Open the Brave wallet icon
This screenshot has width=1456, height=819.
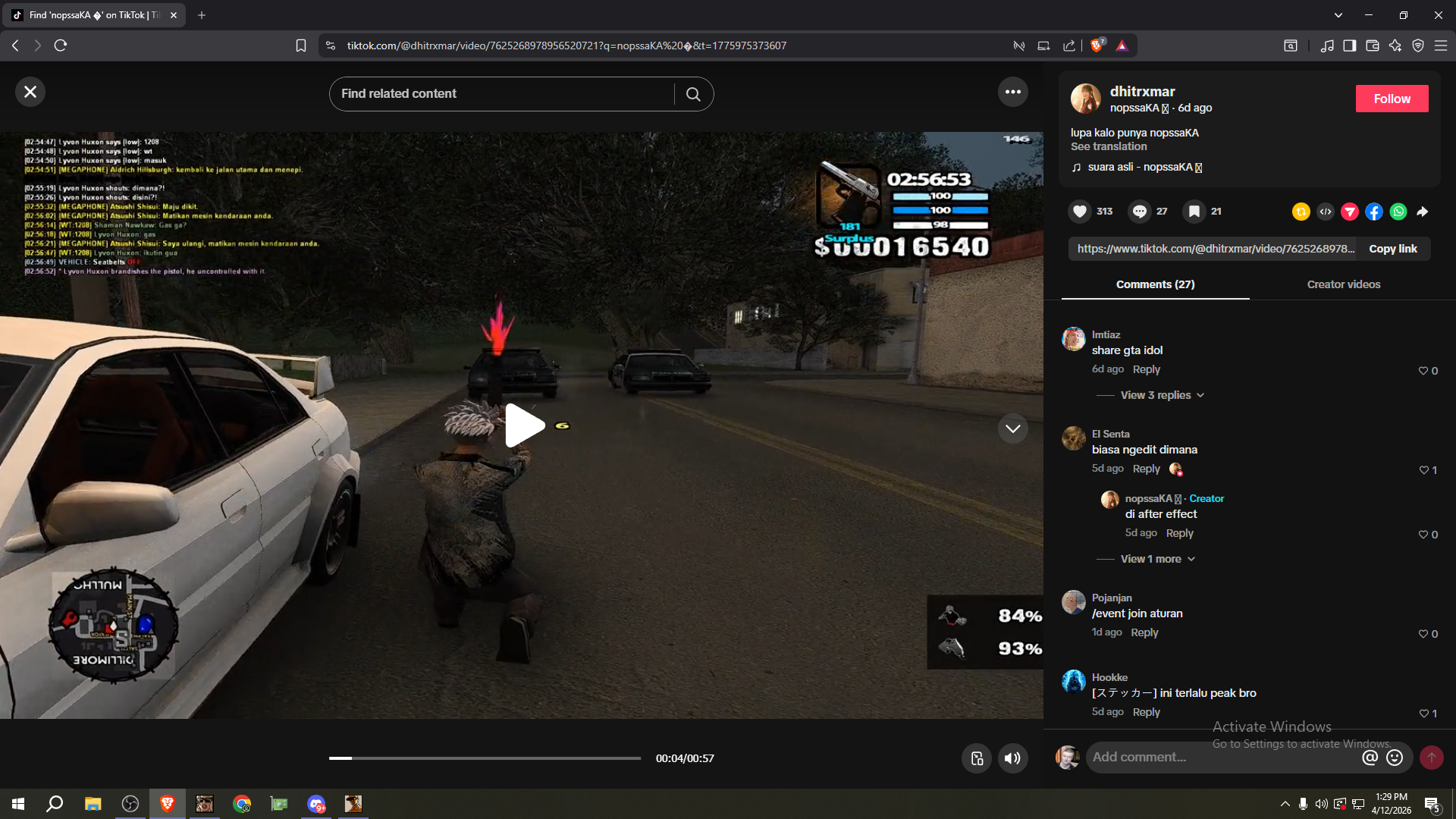coord(1373,45)
